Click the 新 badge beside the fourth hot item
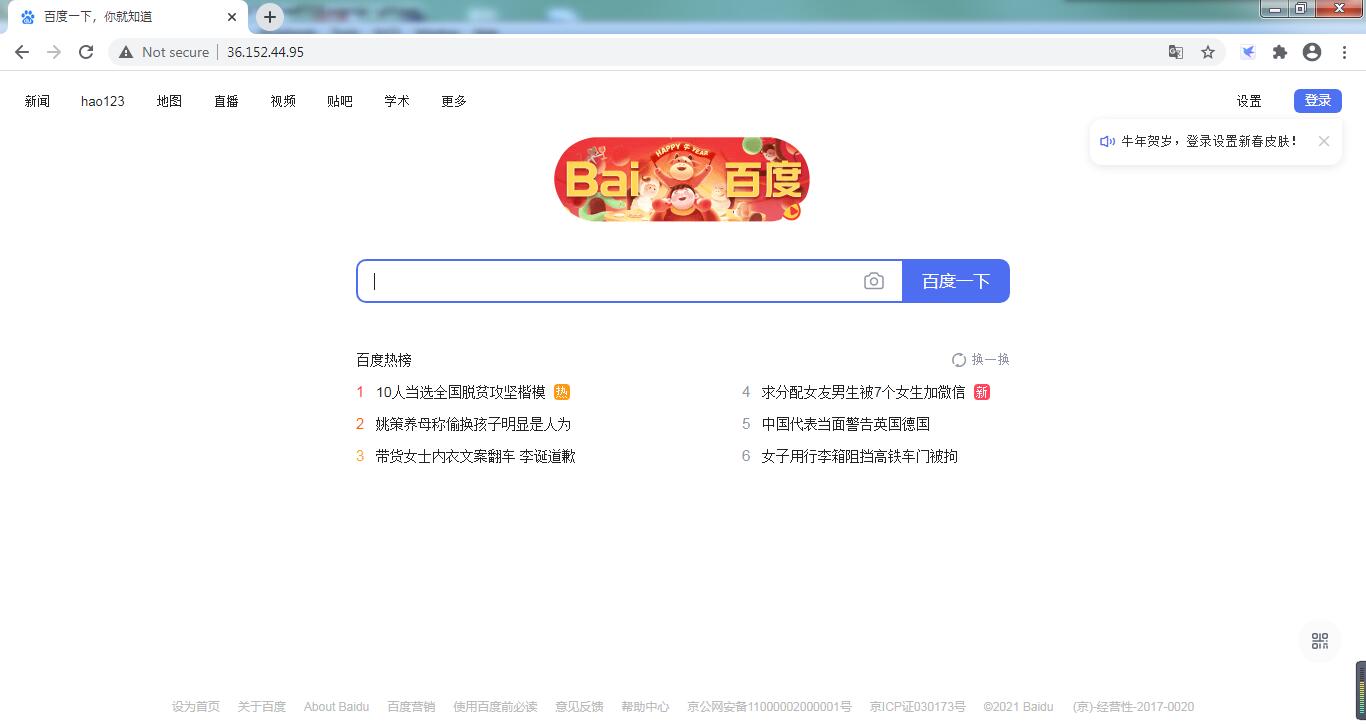Viewport: 1366px width, 725px height. 982,392
